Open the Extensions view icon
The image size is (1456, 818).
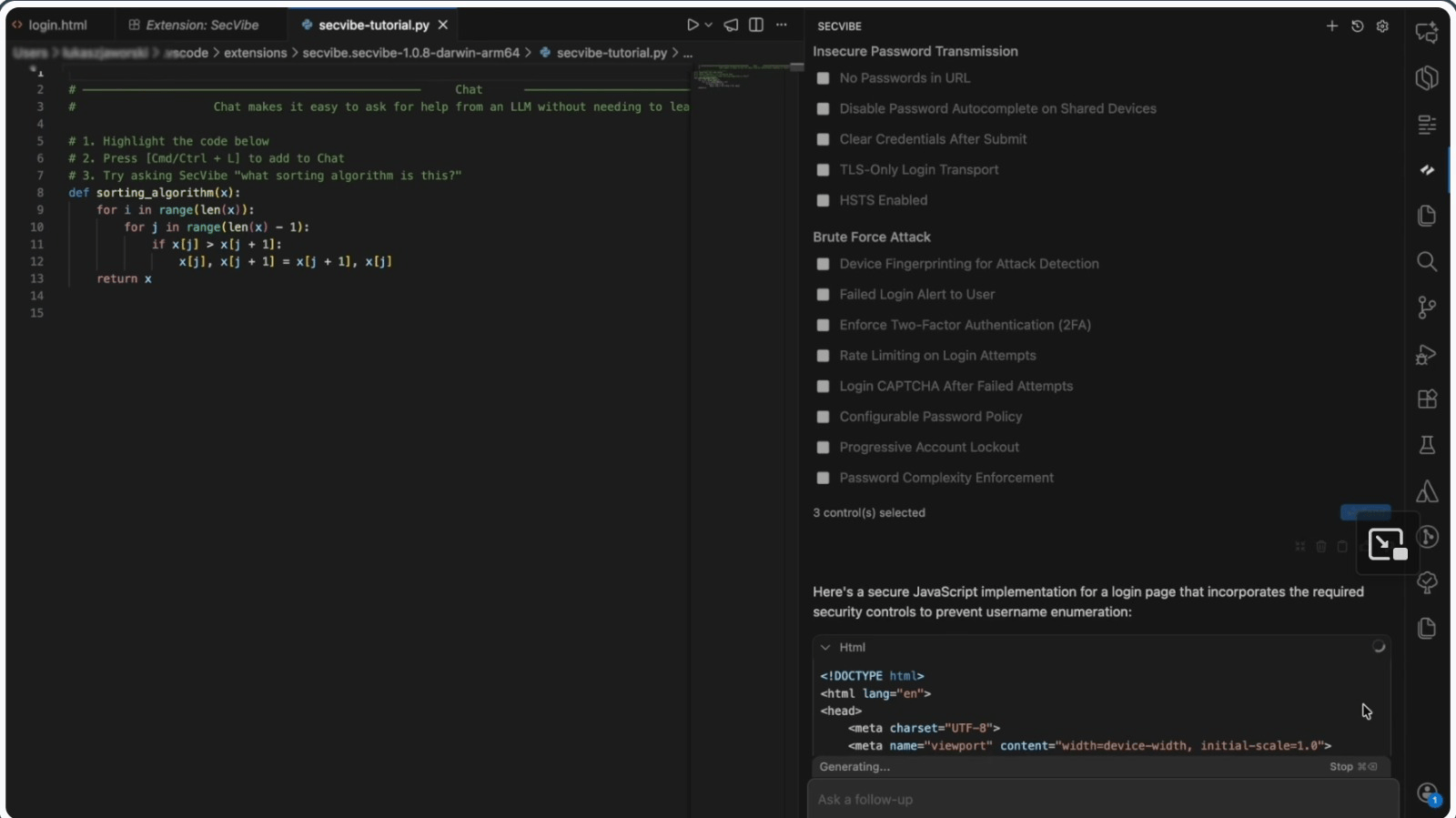pyautogui.click(x=1426, y=399)
